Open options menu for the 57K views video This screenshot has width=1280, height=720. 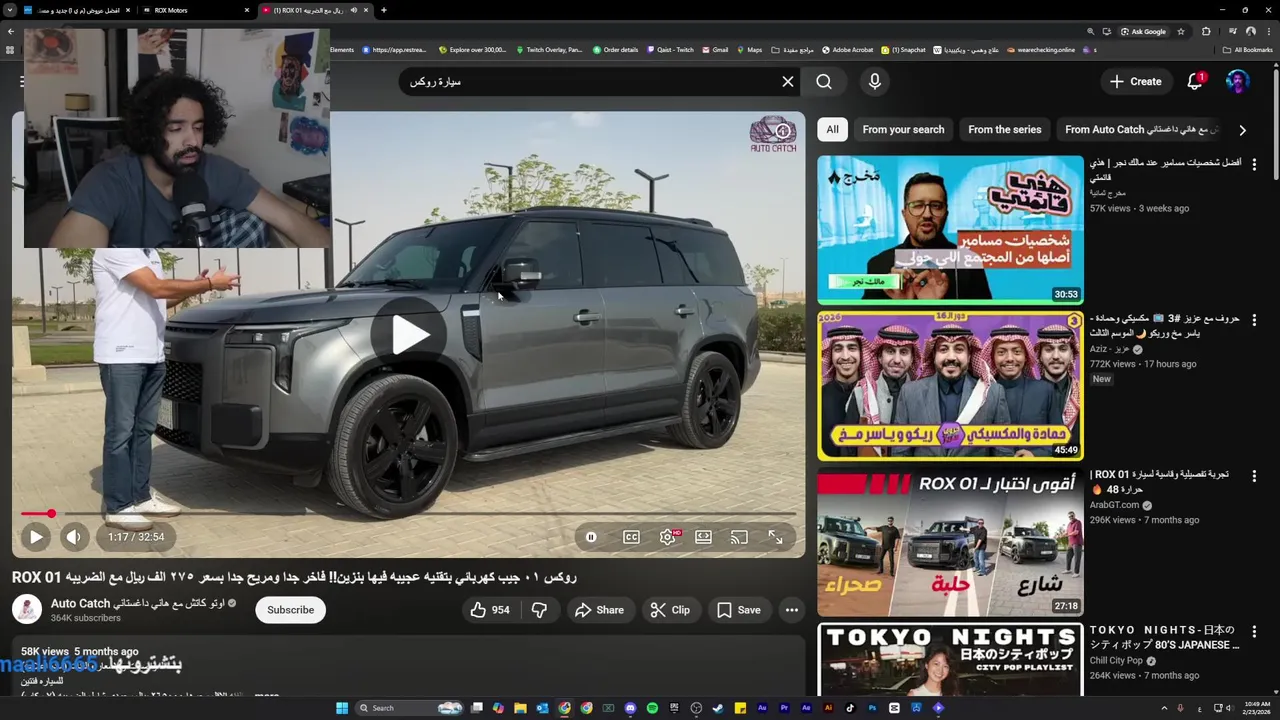1254,164
